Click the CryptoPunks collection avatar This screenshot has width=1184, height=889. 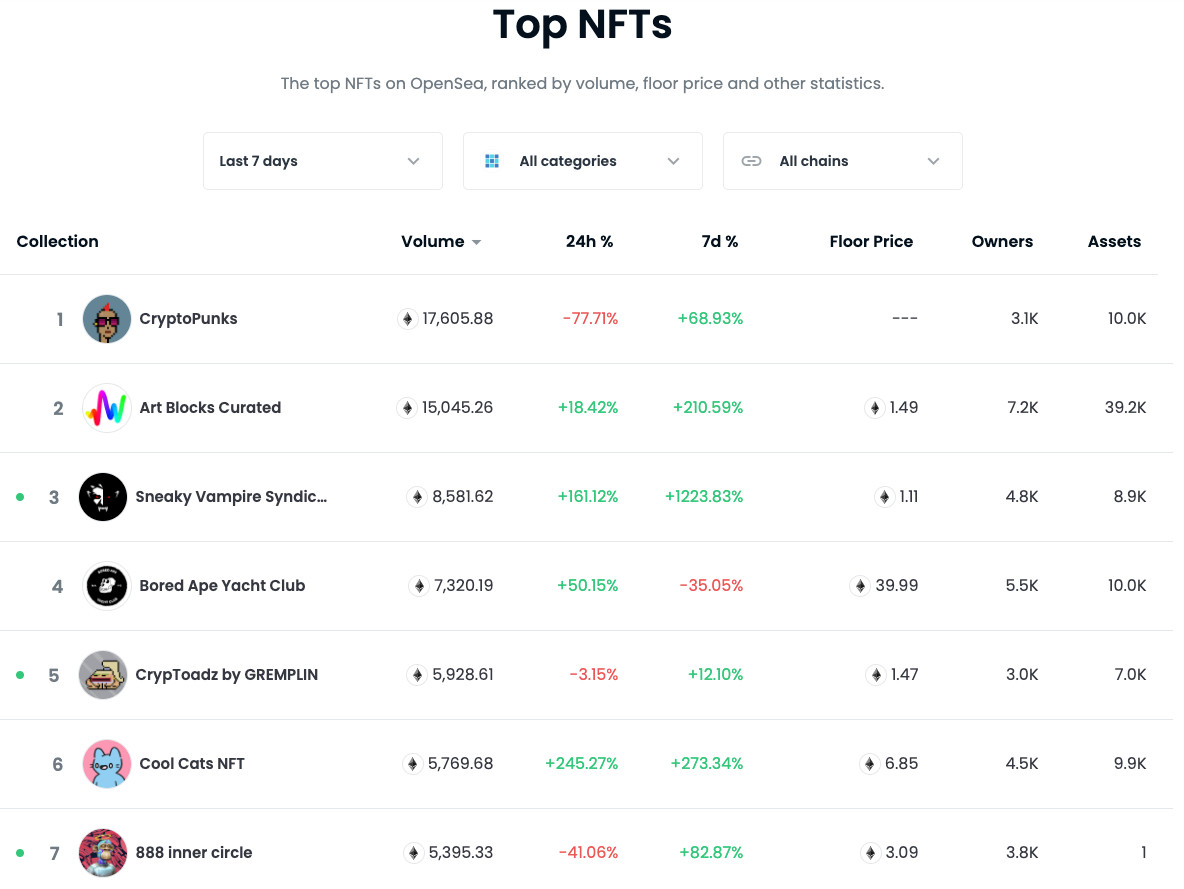pos(106,319)
